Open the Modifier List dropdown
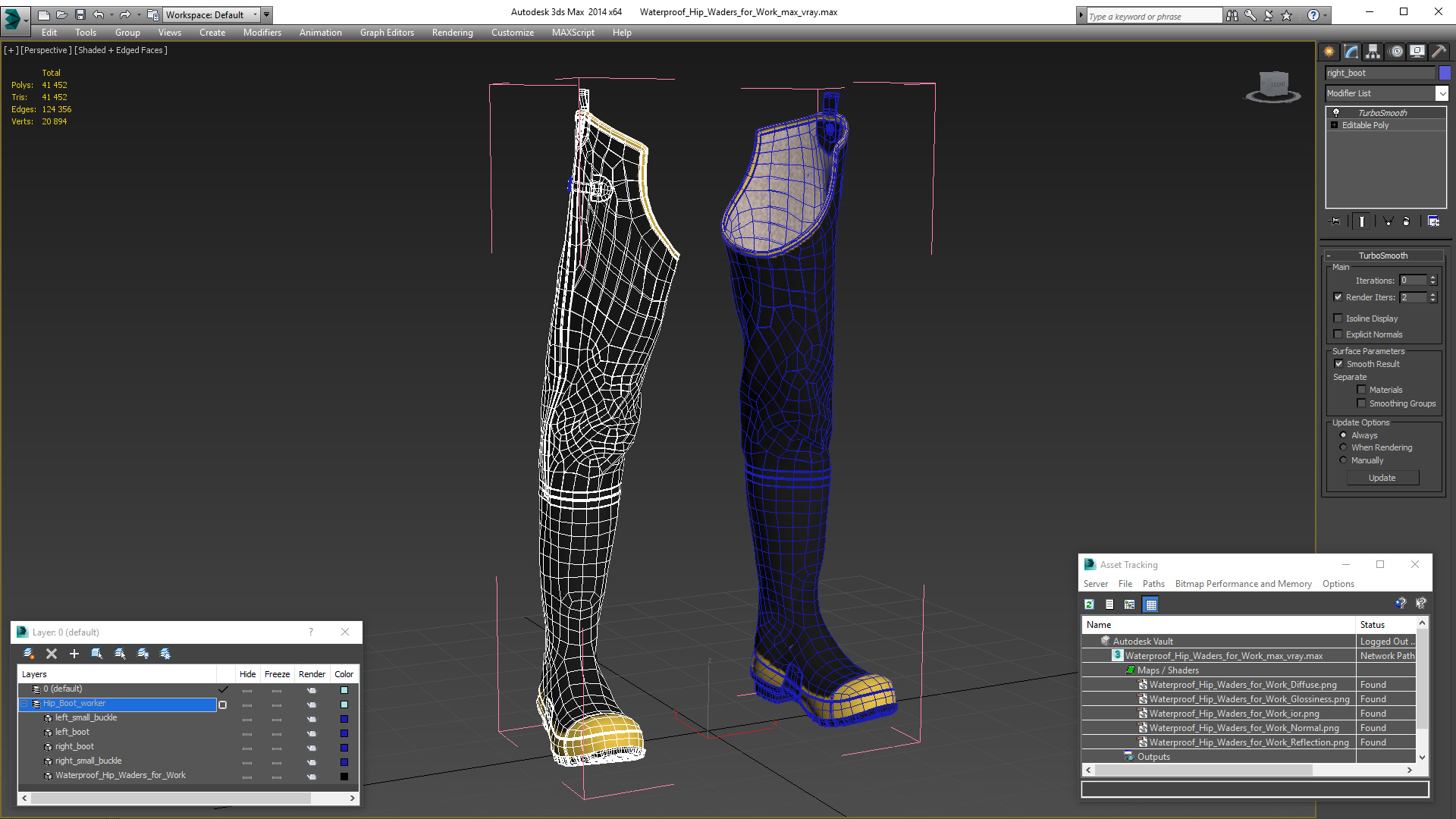 point(1442,93)
